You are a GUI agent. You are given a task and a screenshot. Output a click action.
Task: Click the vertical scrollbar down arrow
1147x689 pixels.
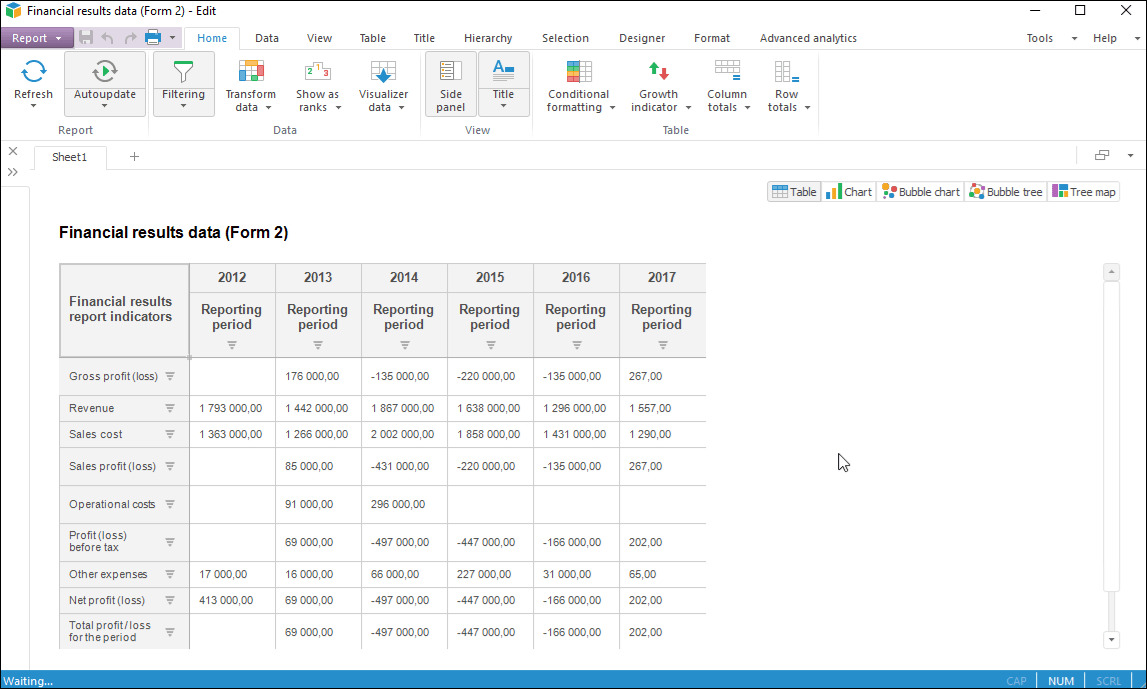tap(1110, 639)
